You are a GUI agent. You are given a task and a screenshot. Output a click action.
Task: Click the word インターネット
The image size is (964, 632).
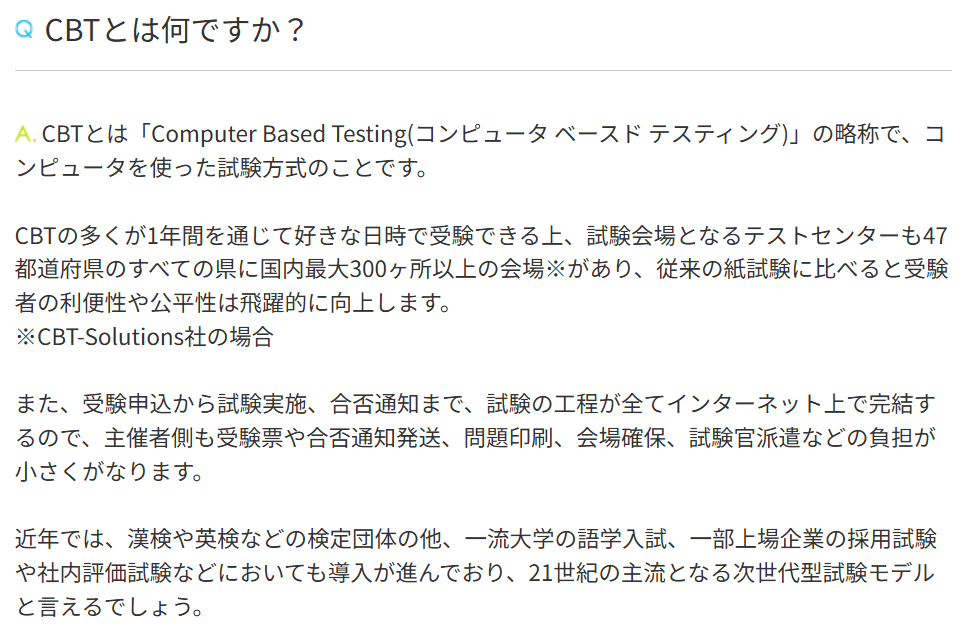(x=745, y=404)
